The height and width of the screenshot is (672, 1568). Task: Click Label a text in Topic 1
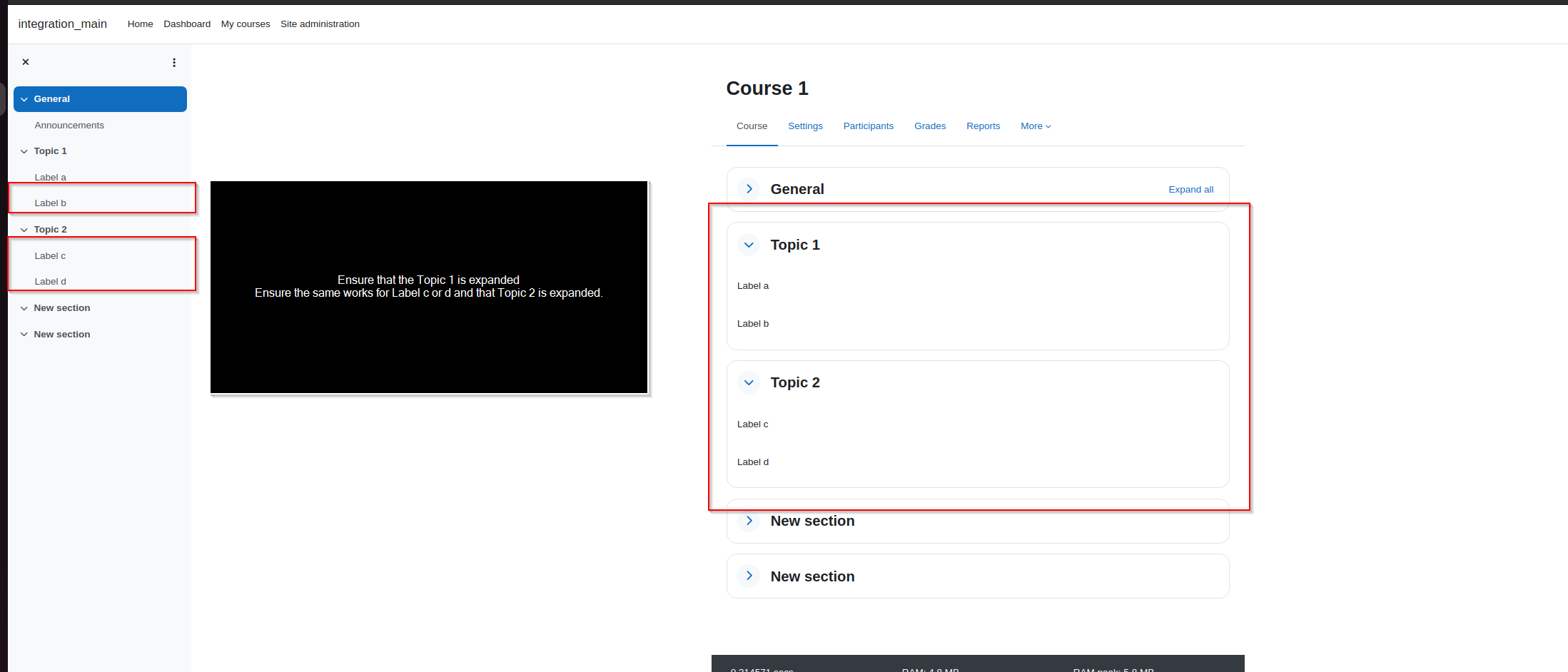click(753, 286)
